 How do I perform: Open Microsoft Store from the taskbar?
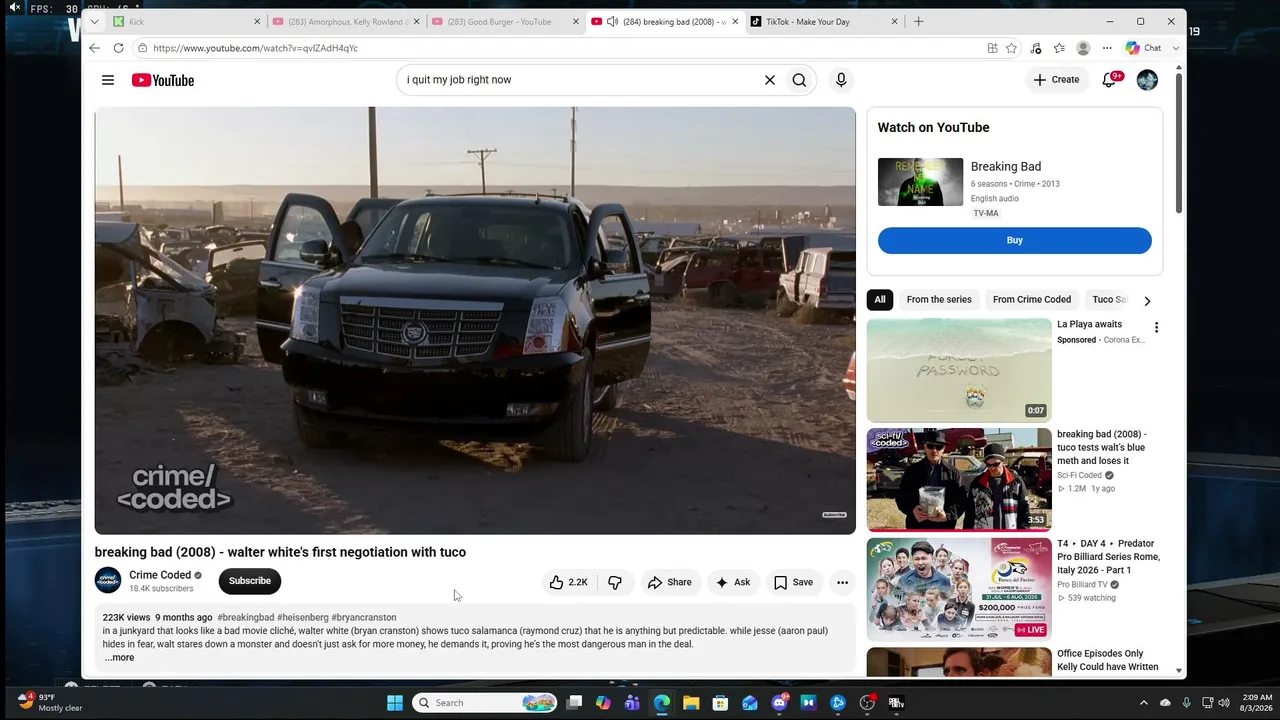720,703
